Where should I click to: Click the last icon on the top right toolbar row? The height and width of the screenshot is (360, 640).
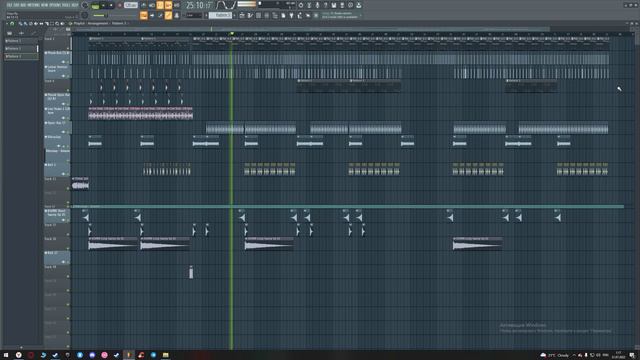point(359,5)
